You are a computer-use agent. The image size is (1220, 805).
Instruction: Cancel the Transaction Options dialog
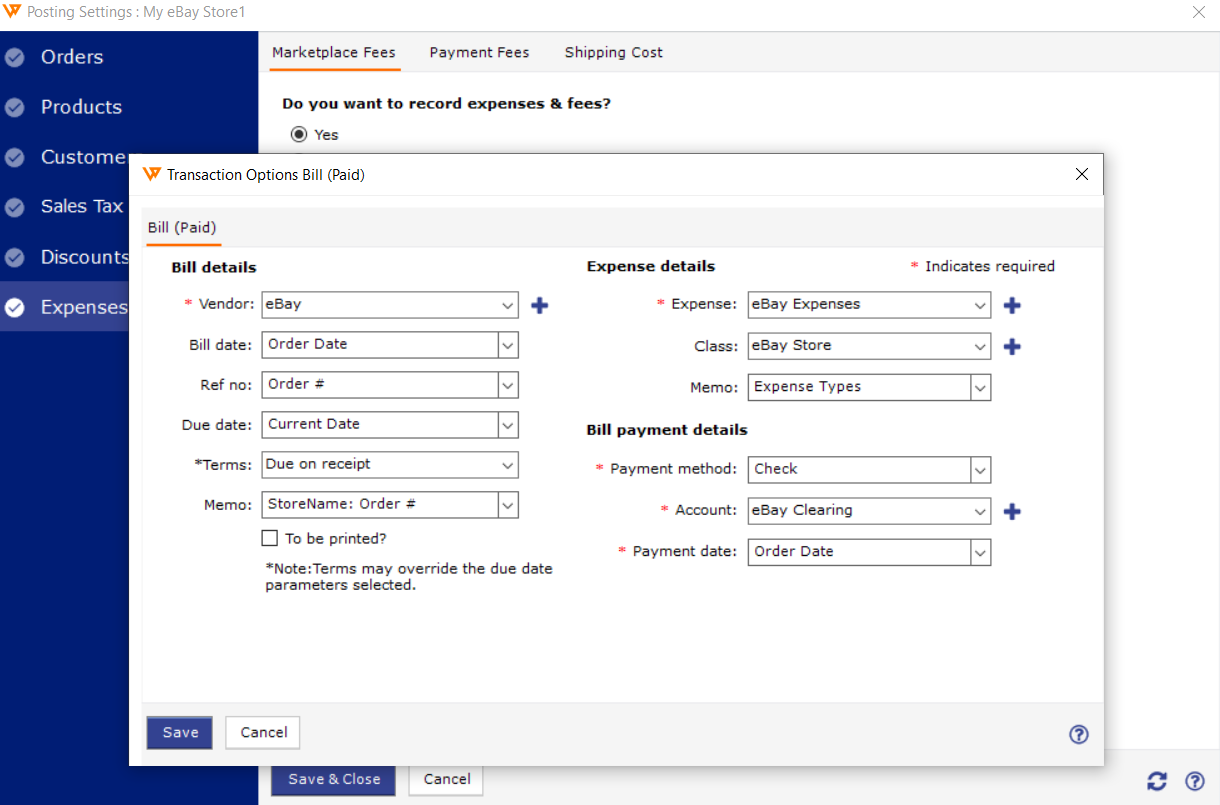[x=264, y=732]
